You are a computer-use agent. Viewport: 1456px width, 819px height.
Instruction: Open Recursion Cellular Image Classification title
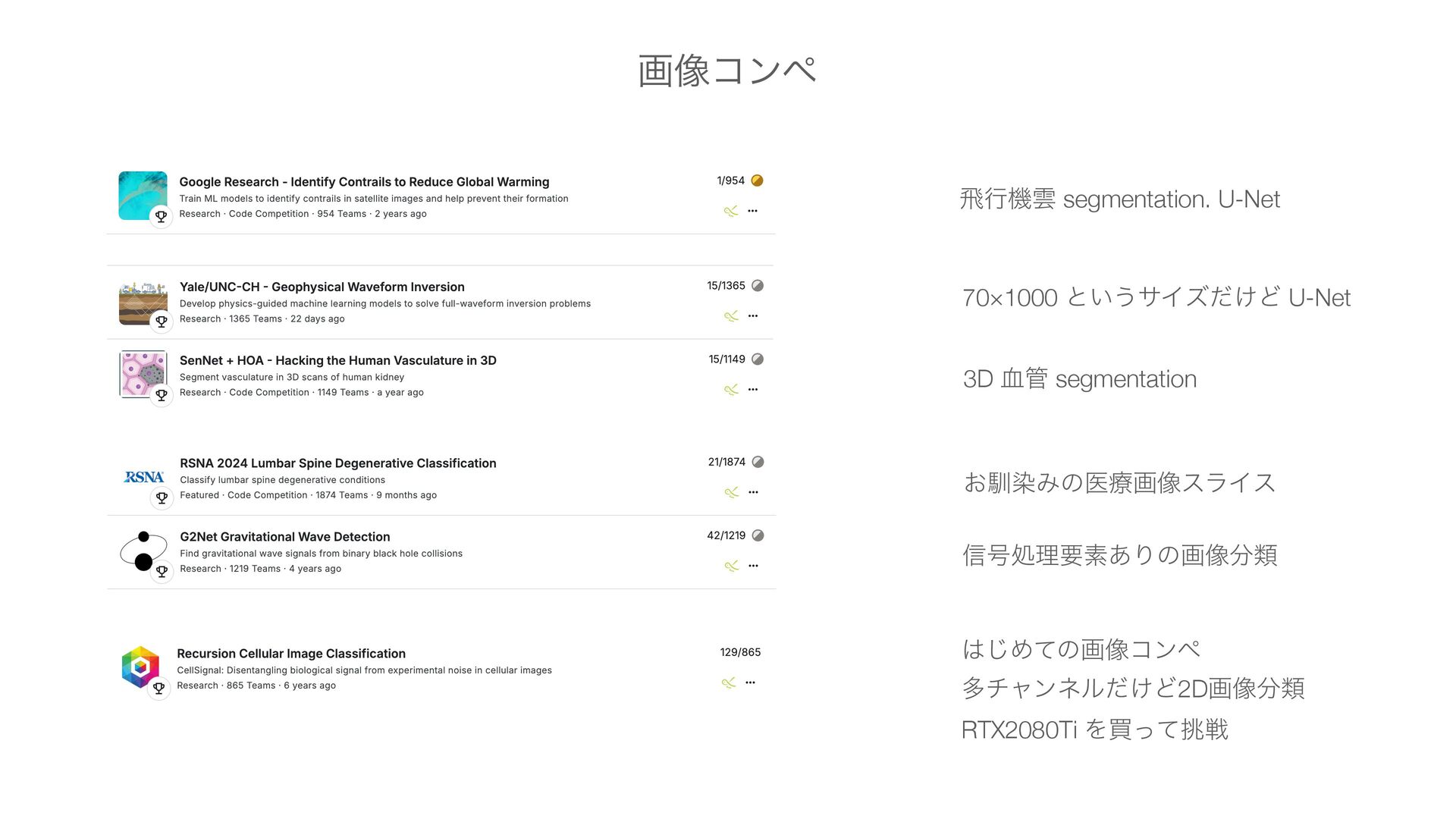[291, 654]
